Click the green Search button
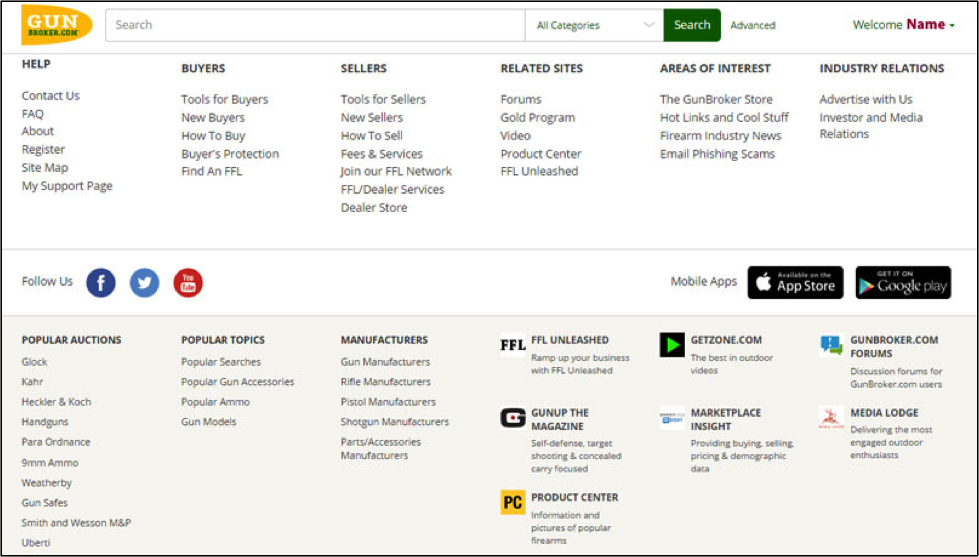The height and width of the screenshot is (557, 979). pyautogui.click(x=692, y=25)
